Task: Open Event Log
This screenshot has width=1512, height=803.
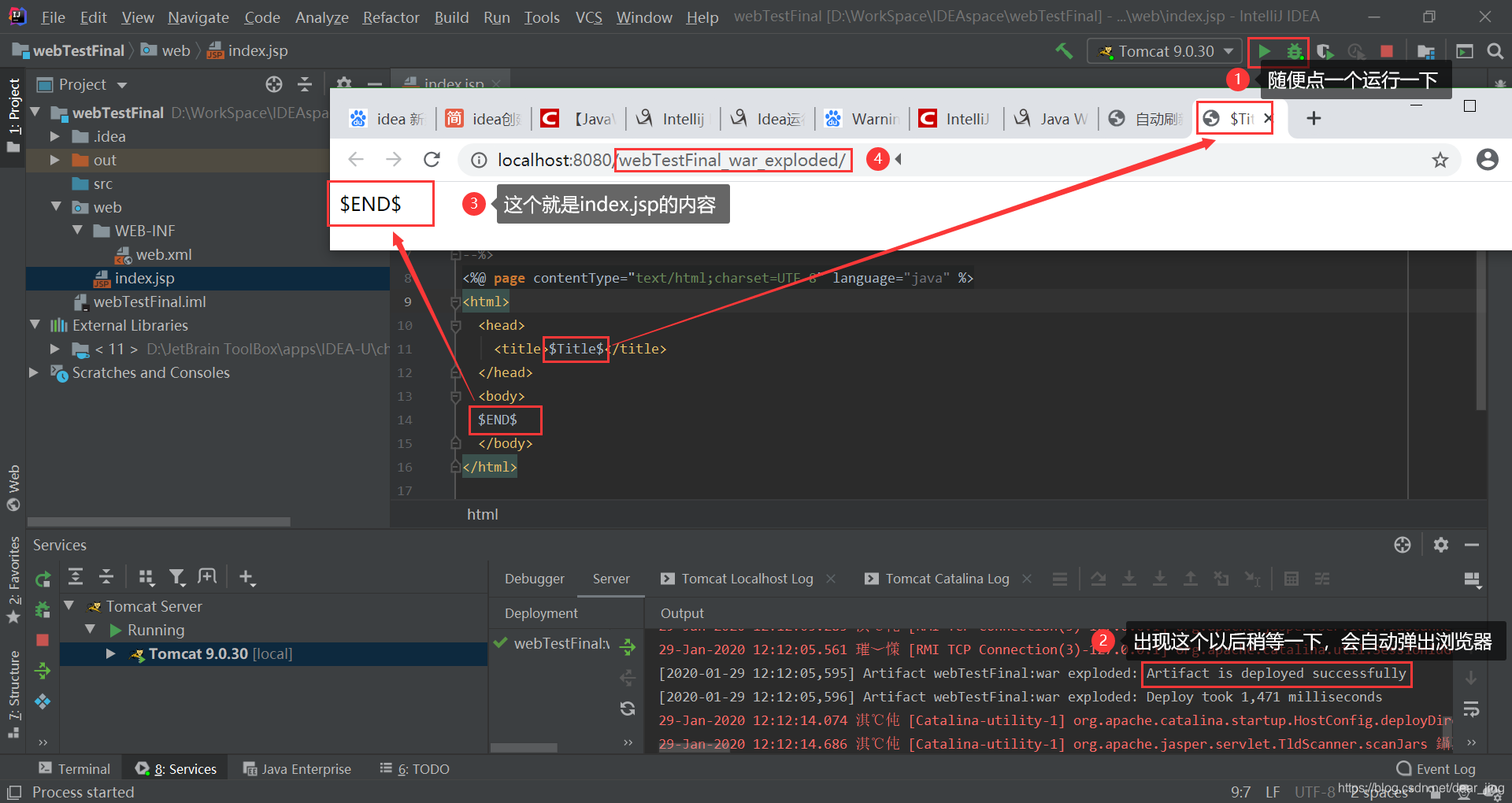Action: [x=1436, y=768]
